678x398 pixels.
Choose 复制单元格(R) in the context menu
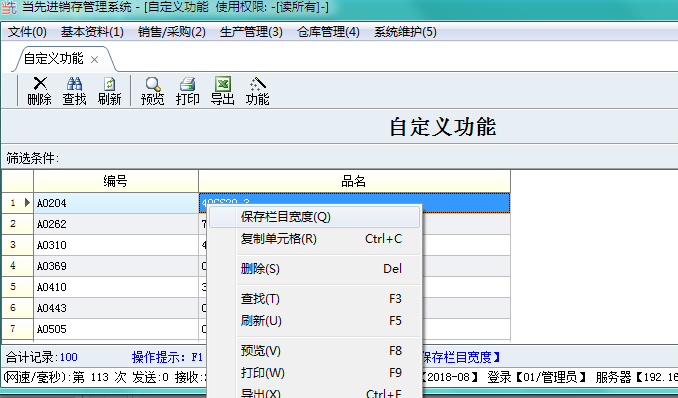[314, 238]
